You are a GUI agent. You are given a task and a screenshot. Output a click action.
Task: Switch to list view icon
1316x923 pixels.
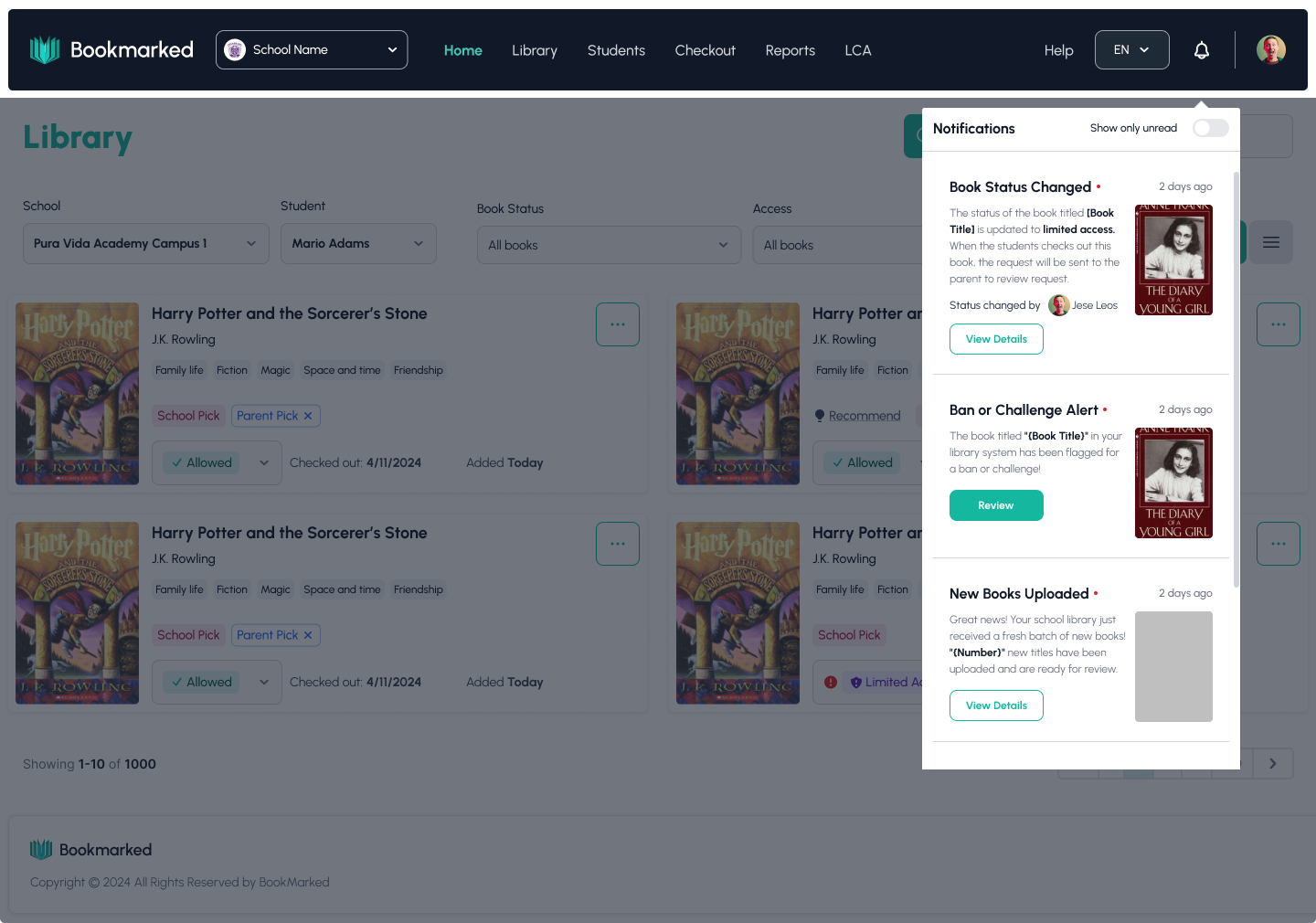coord(1270,242)
